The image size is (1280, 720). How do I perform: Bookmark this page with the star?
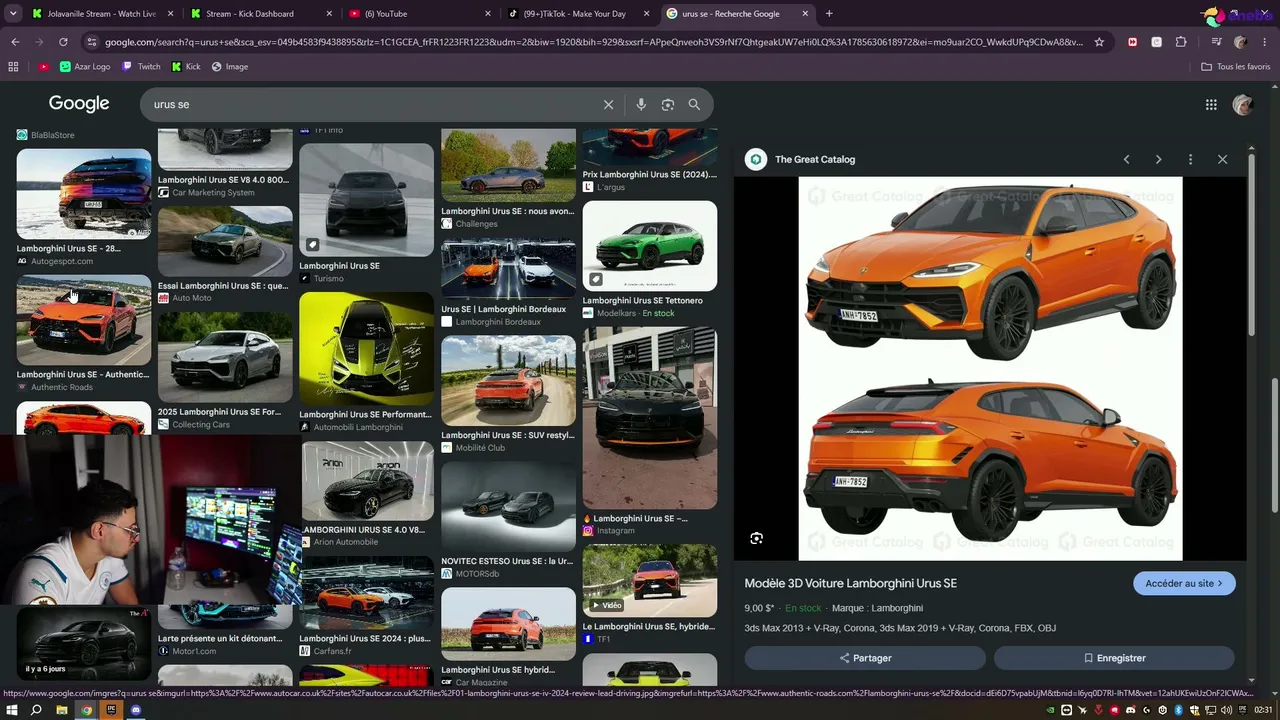[x=1099, y=42]
